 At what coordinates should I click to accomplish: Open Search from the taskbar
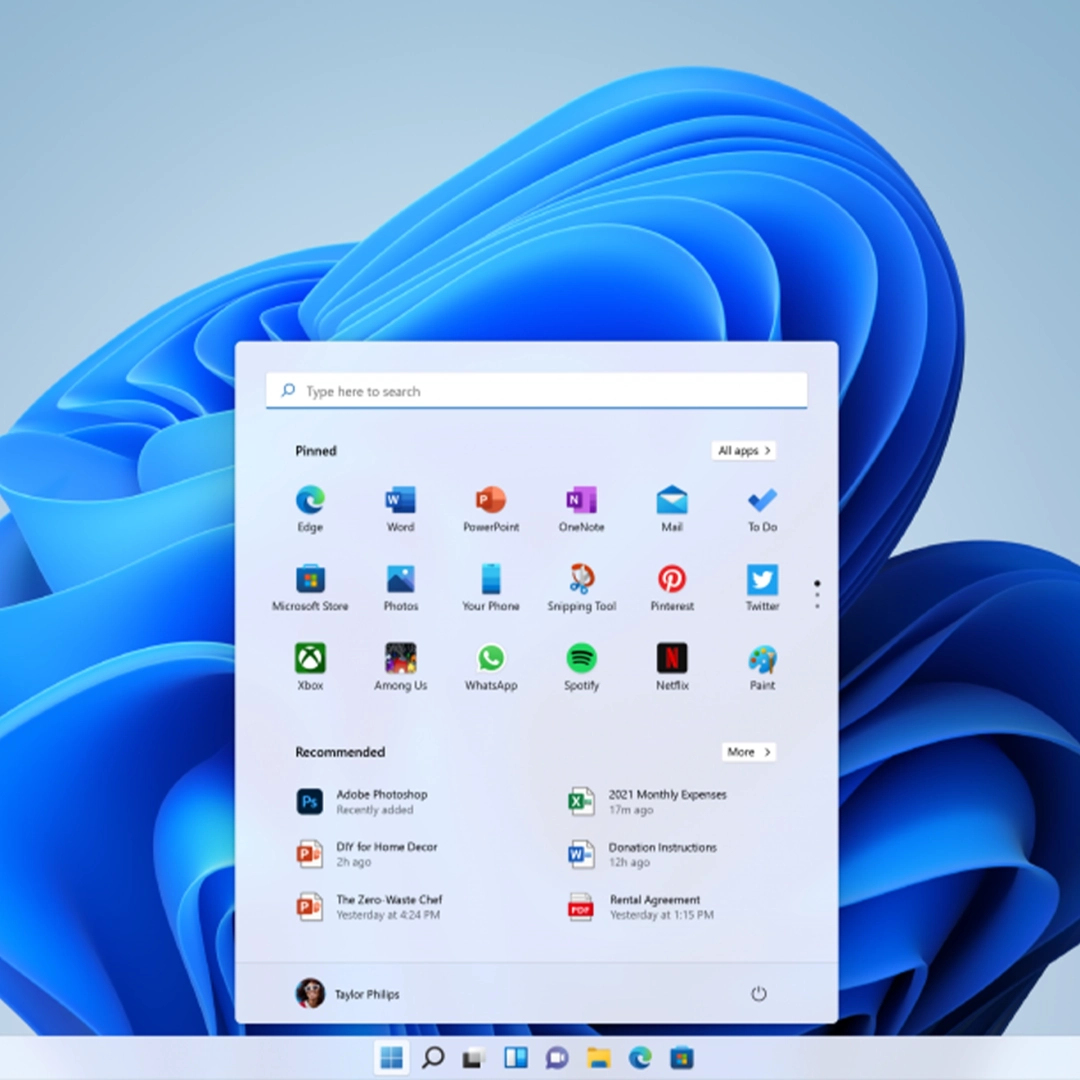[x=433, y=1057]
